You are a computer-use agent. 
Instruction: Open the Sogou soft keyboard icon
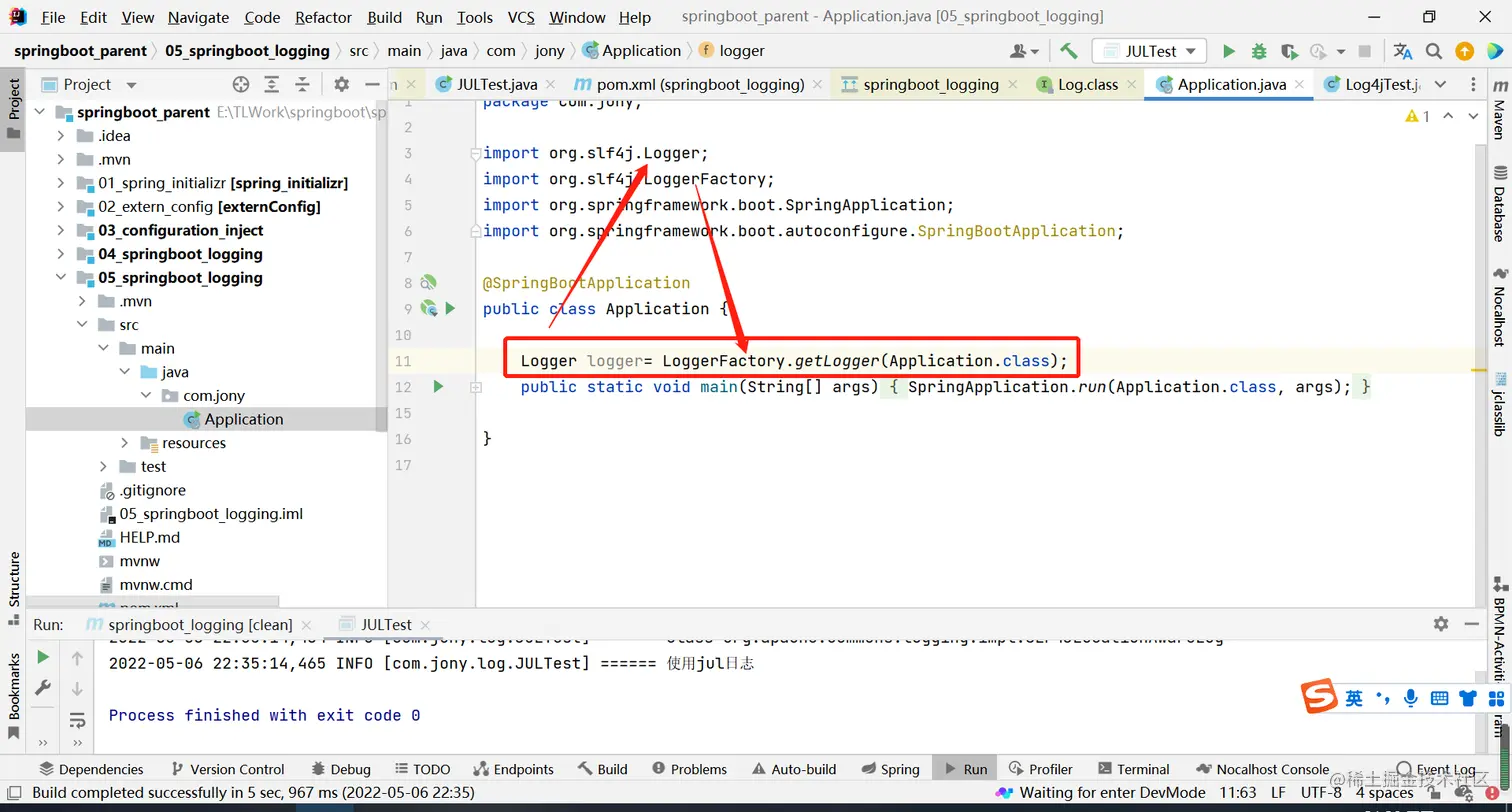tap(1440, 698)
